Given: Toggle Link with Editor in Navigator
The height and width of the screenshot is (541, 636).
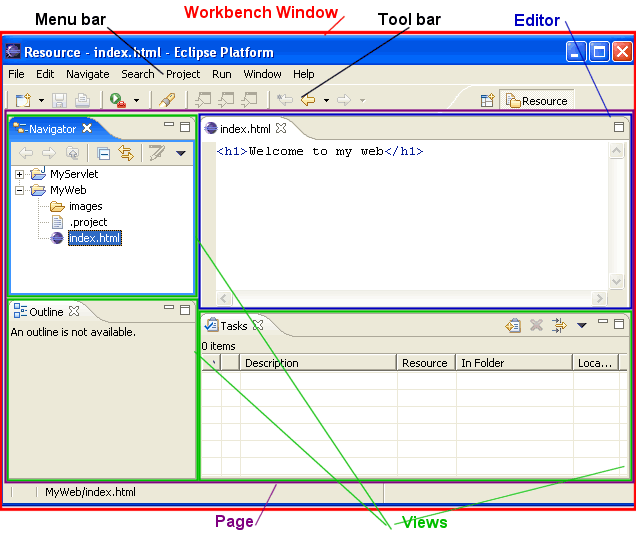Looking at the screenshot, I should coord(126,153).
